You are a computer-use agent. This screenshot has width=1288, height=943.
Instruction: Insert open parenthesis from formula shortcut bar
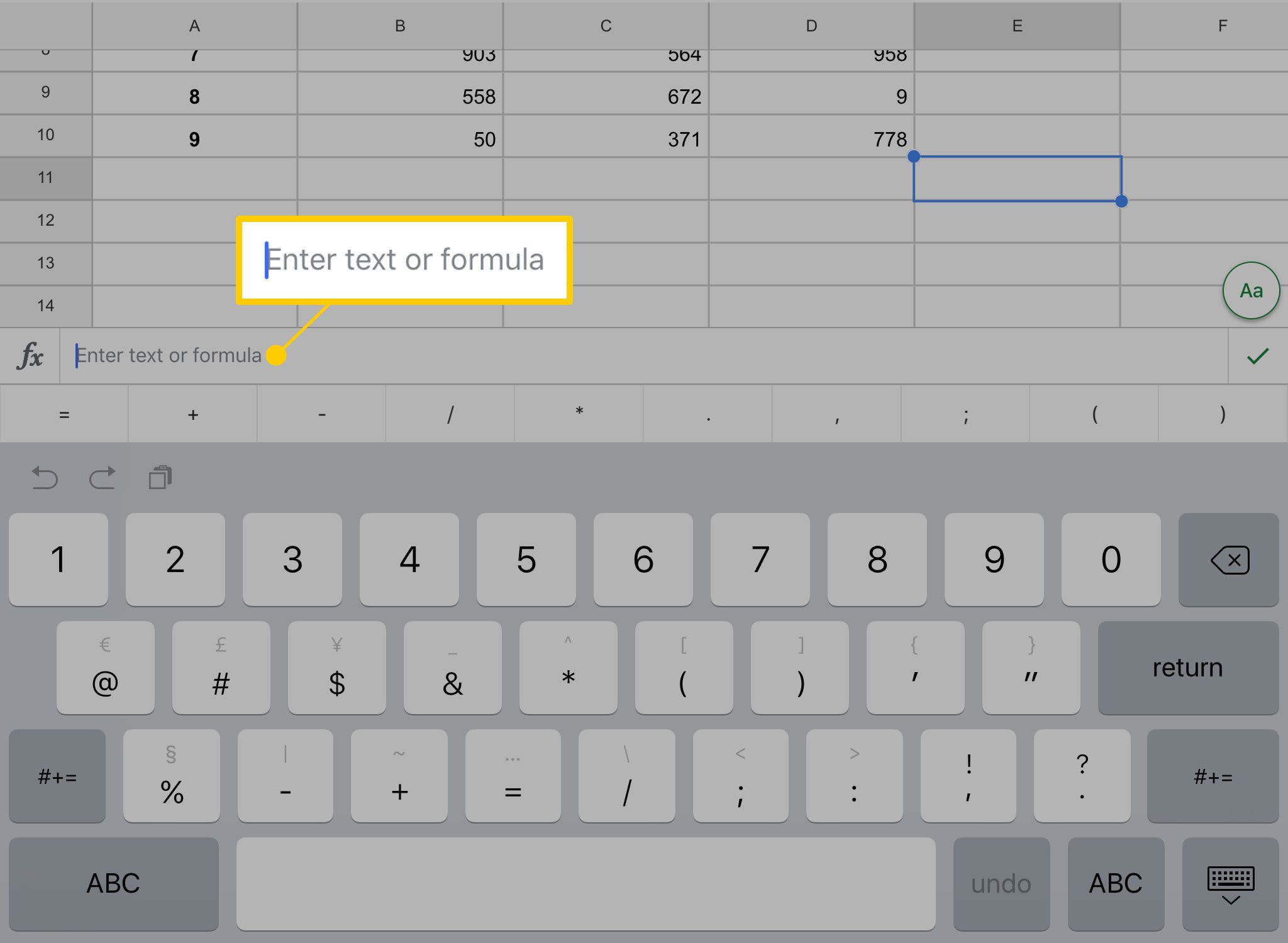tap(1094, 414)
